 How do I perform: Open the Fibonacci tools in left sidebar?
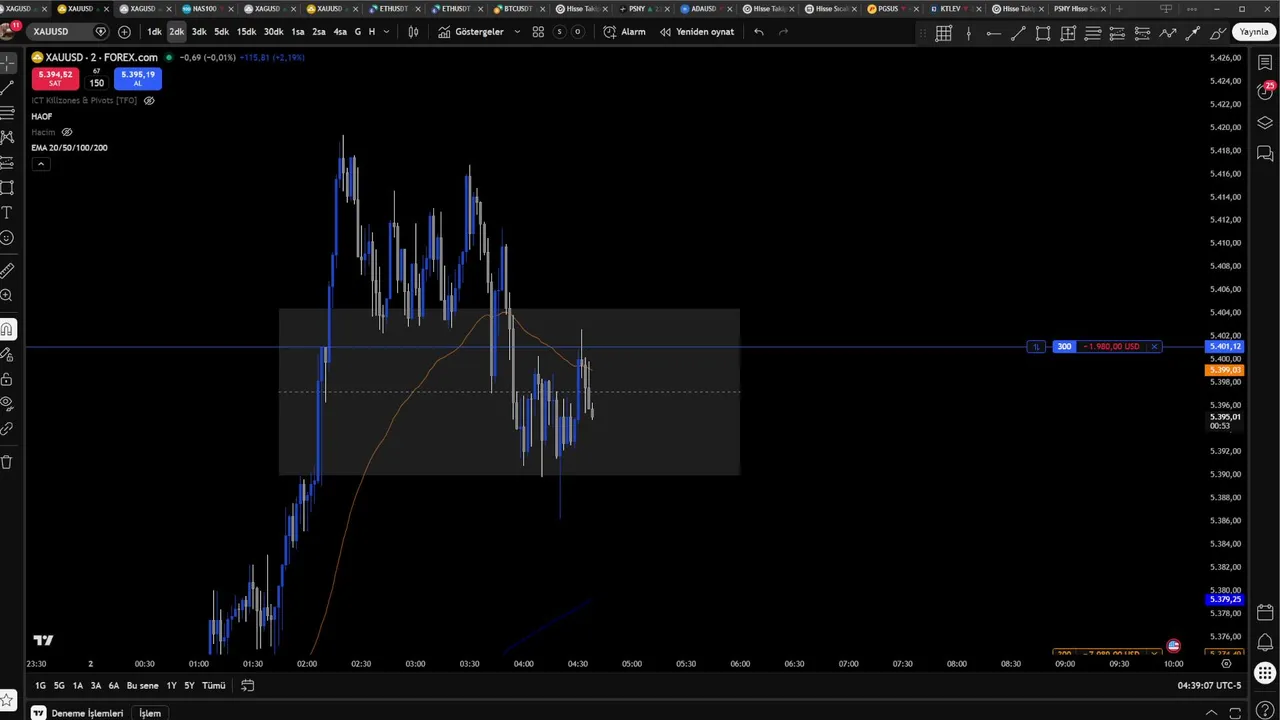7,113
